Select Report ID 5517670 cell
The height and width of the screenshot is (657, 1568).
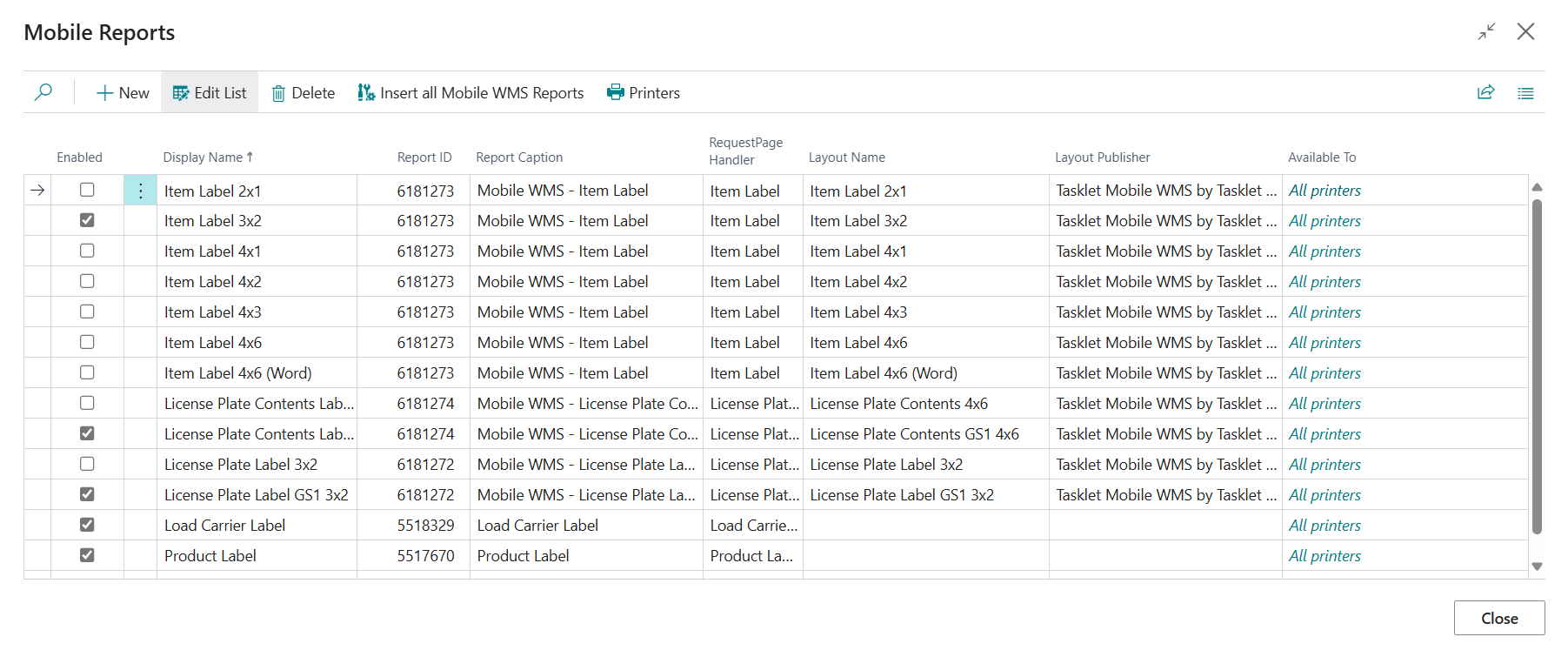point(413,556)
